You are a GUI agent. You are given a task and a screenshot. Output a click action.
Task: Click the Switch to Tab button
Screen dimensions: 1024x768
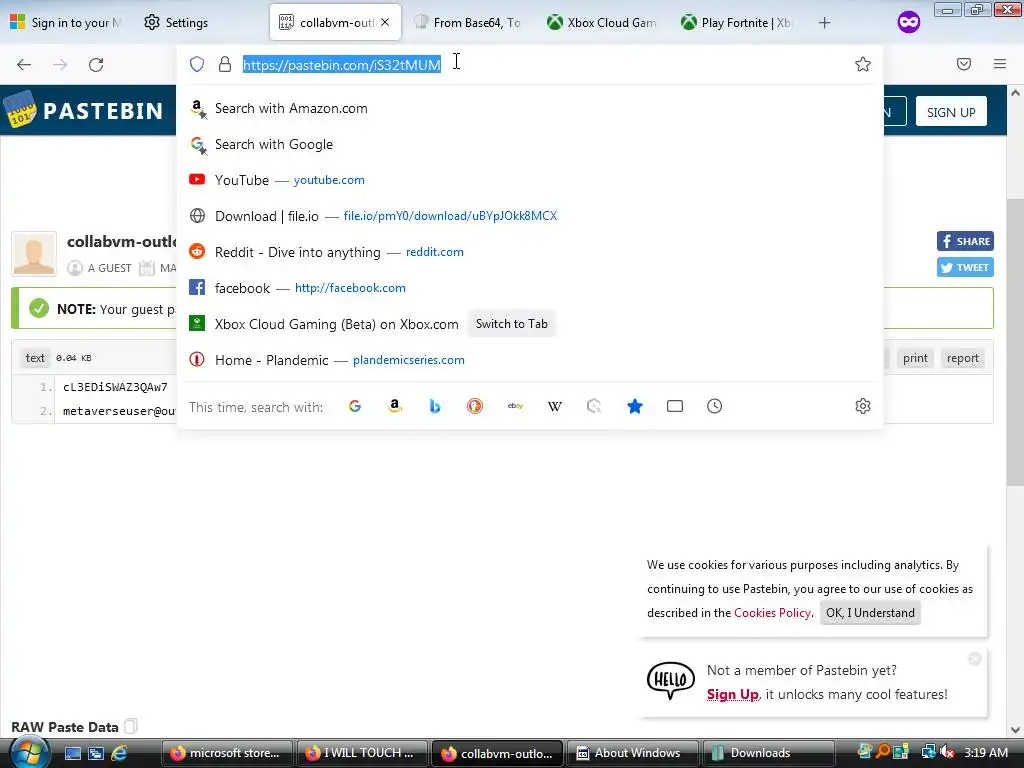pyautogui.click(x=511, y=324)
